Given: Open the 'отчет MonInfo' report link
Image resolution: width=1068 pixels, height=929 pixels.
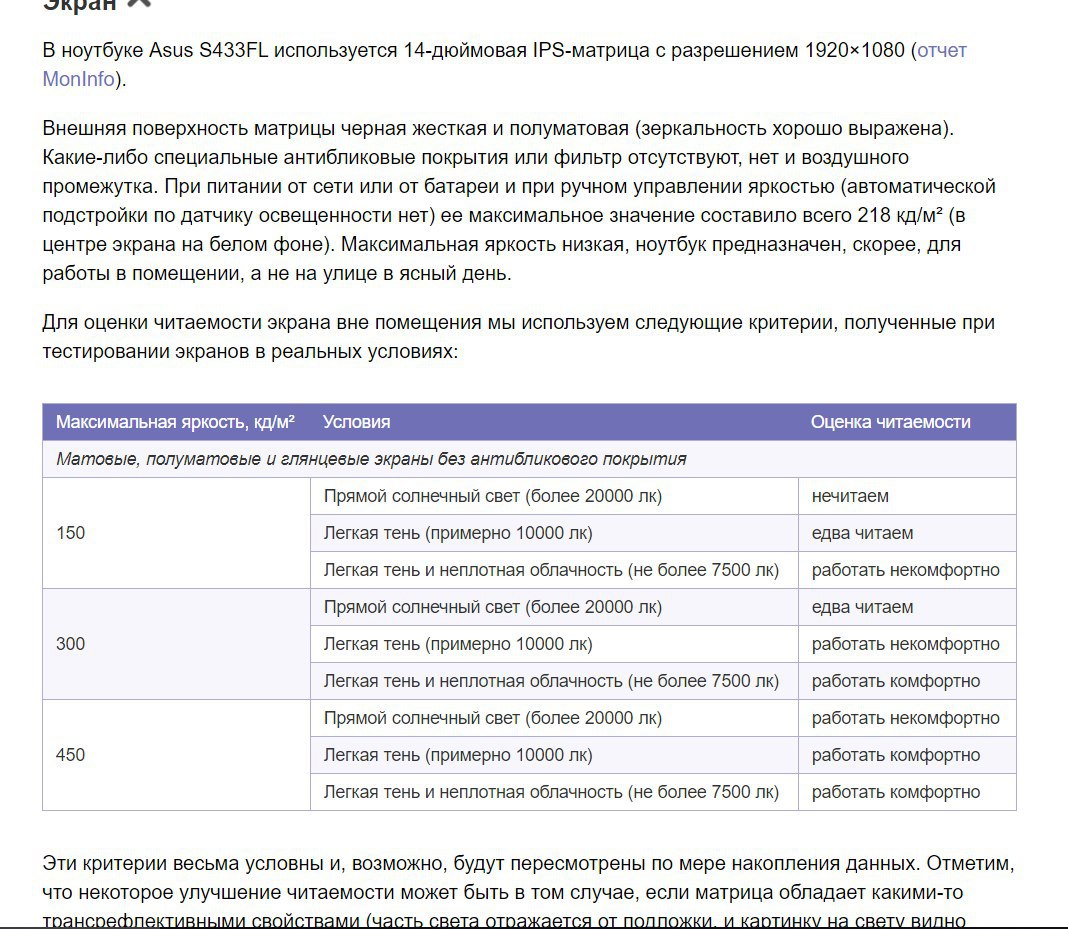Looking at the screenshot, I should (941, 50).
